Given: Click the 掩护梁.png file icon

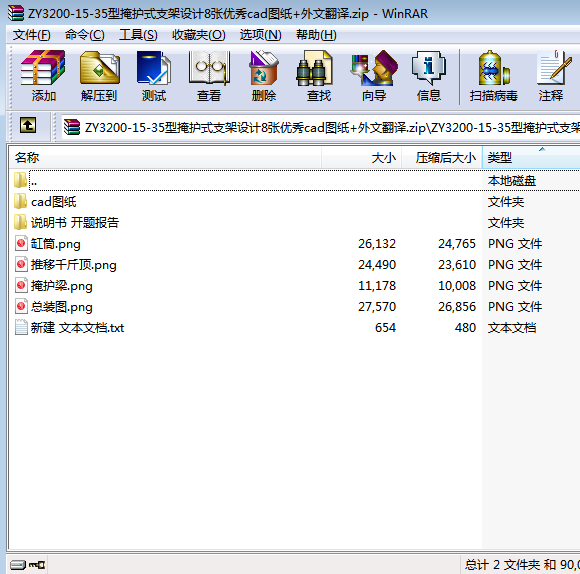Looking at the screenshot, I should click(21, 285).
